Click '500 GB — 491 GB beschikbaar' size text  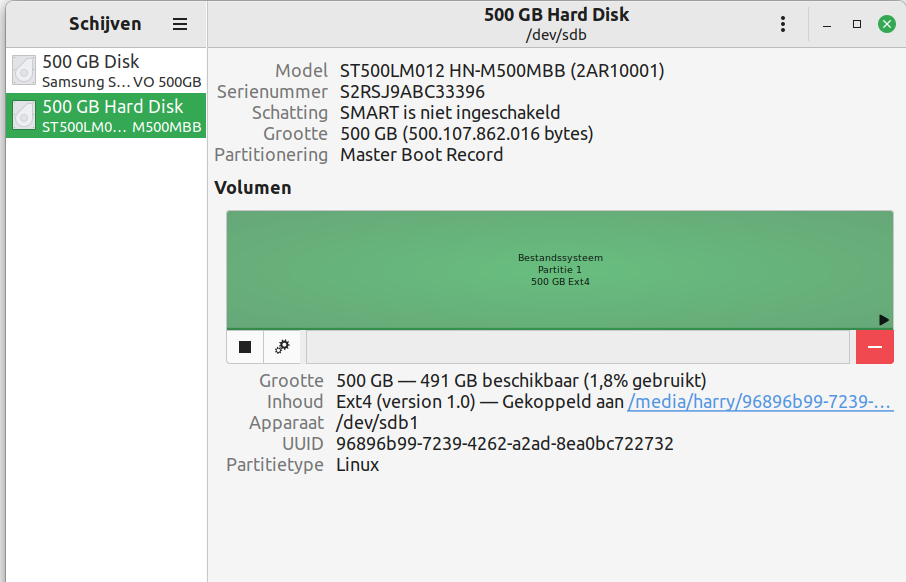[521, 381]
